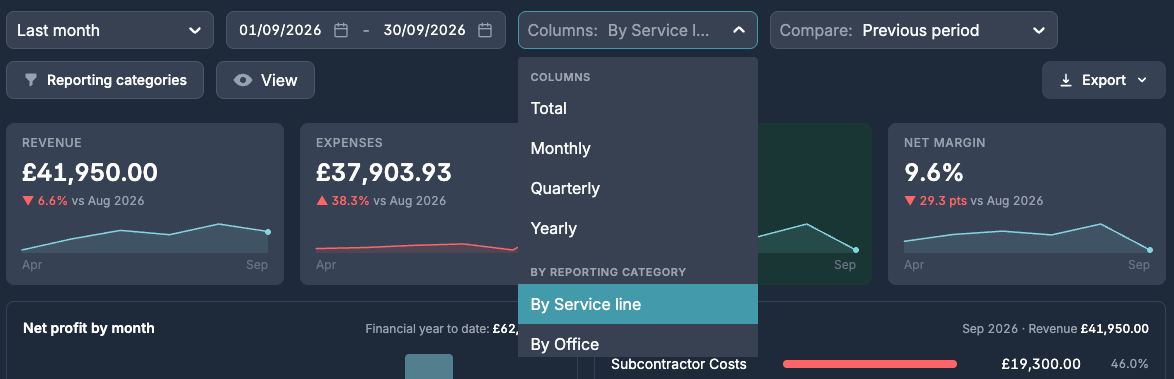Click the Revenue £41,950.00 card
Image resolution: width=1174 pixels, height=379 pixels.
pos(145,204)
